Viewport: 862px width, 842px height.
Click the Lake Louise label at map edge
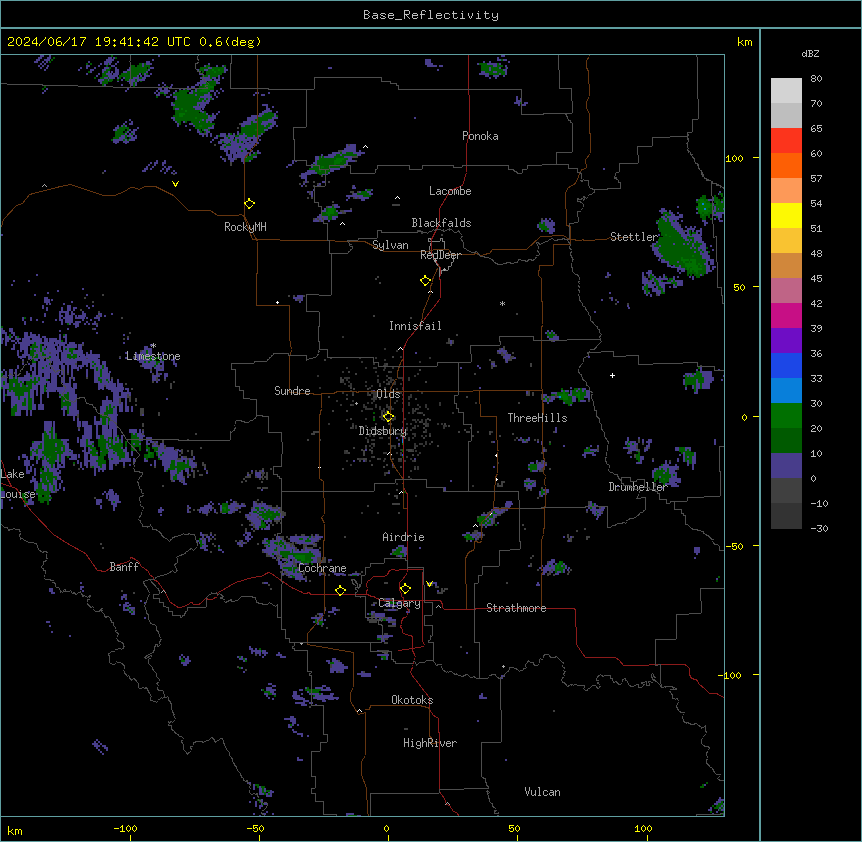[16, 484]
